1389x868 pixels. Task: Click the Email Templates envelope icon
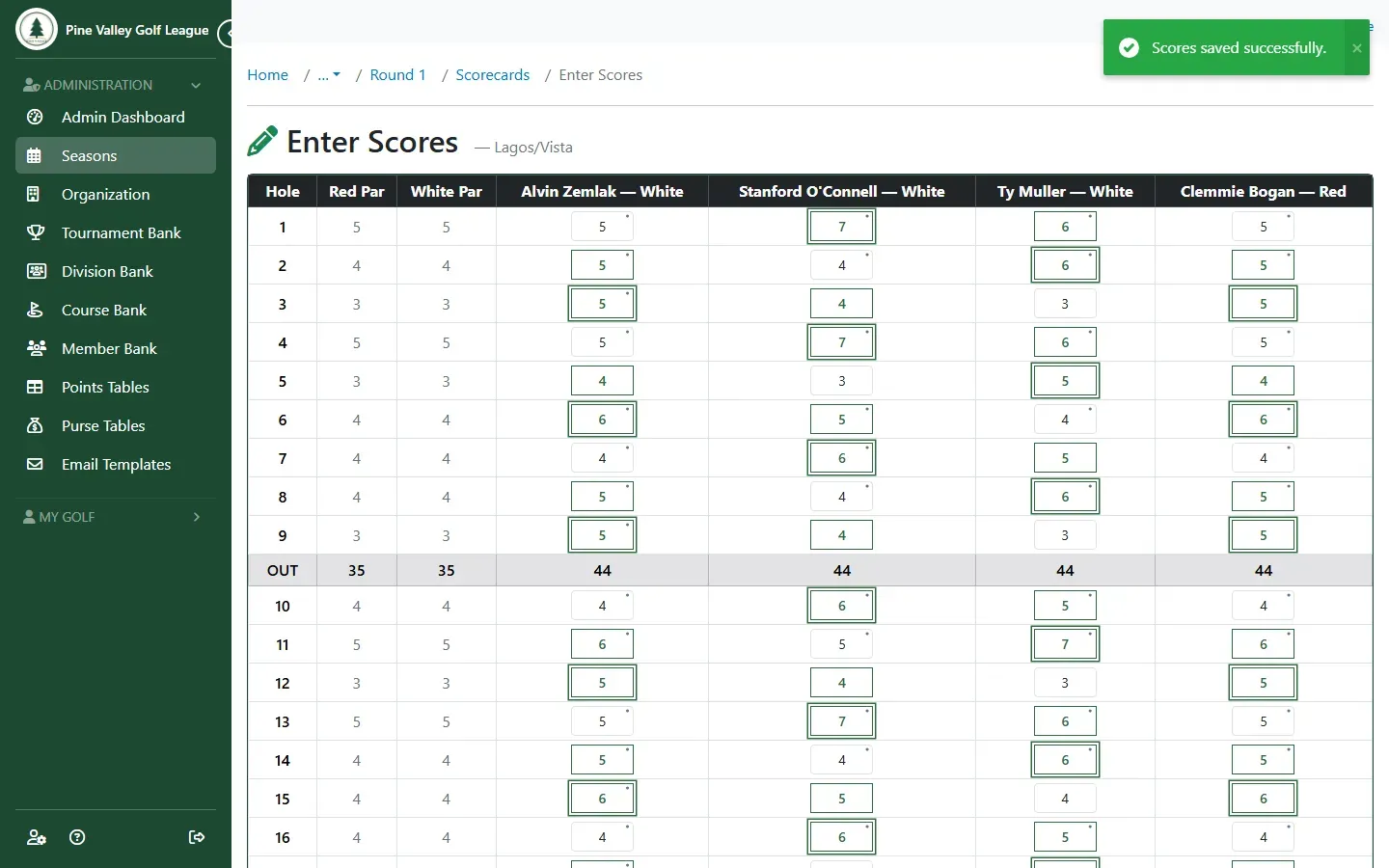35,464
